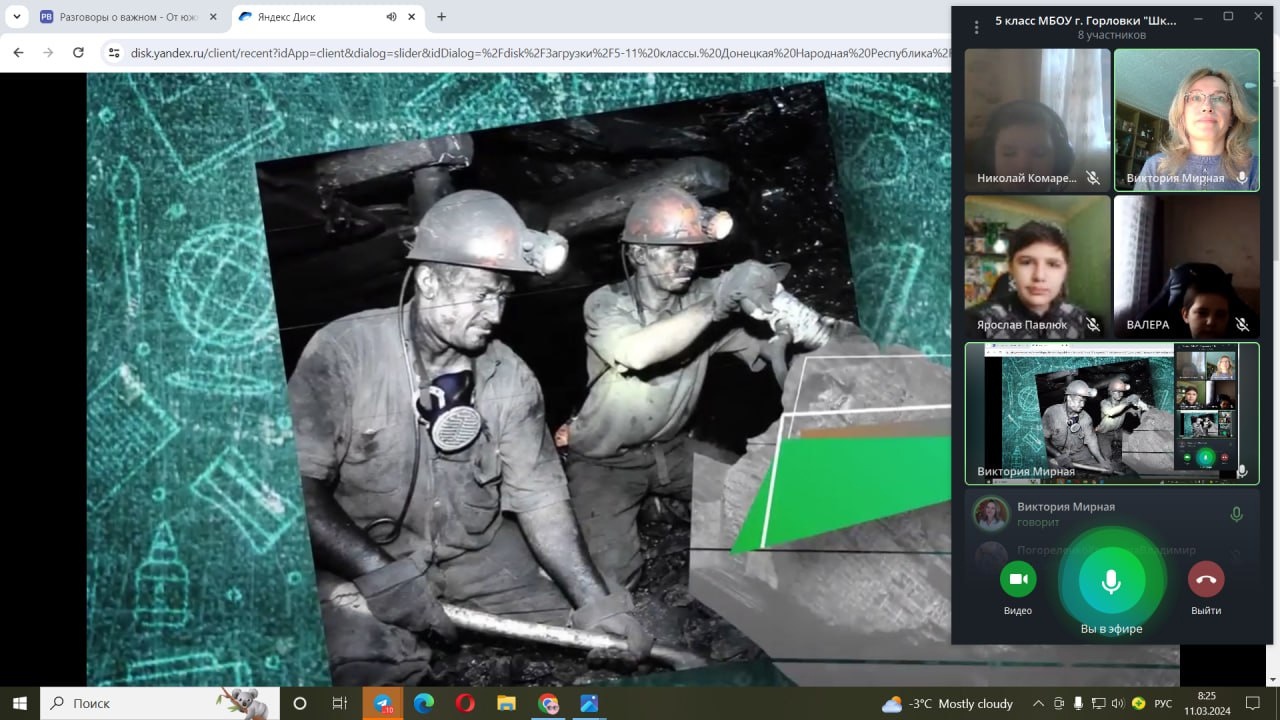
Task: Click the 8 участников label
Action: pos(1111,35)
